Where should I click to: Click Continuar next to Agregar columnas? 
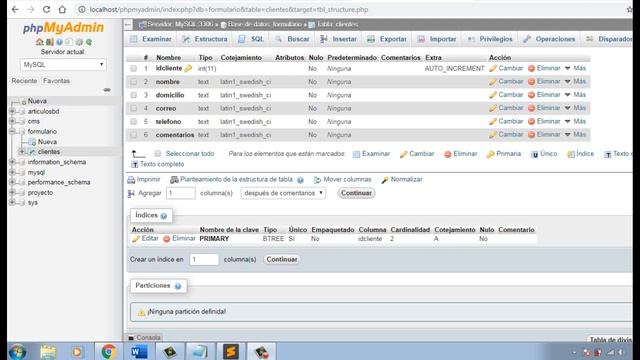point(356,193)
